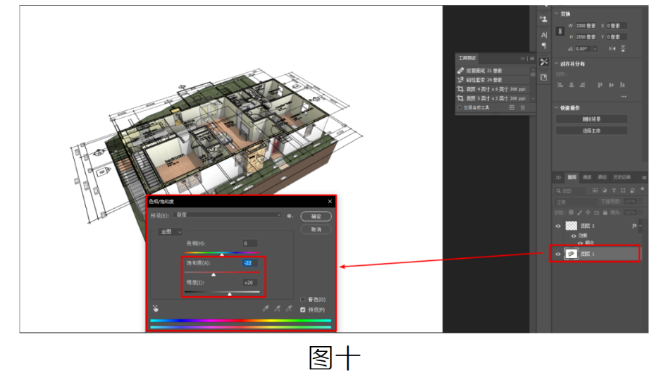
Task: Collapse the Align and Distribute section
Action: click(556, 63)
